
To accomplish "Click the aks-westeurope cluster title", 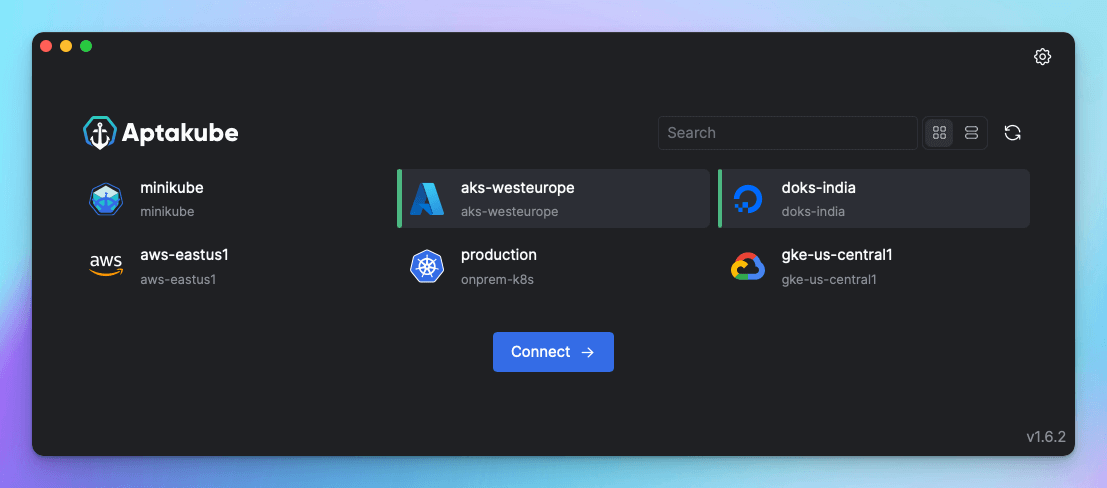I will point(517,188).
